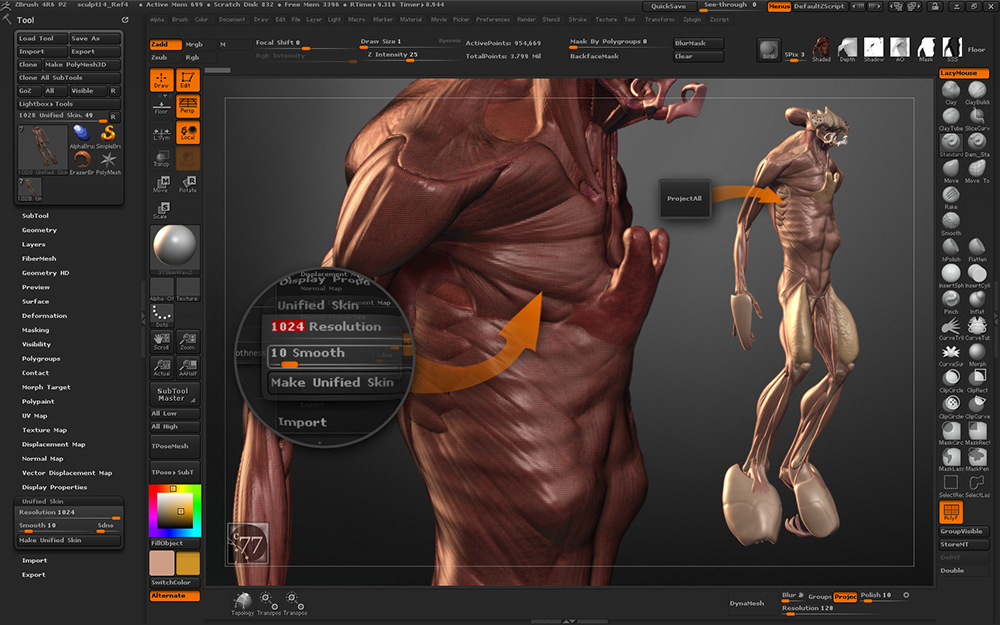
Task: Click the color picker square
Action: 174,510
